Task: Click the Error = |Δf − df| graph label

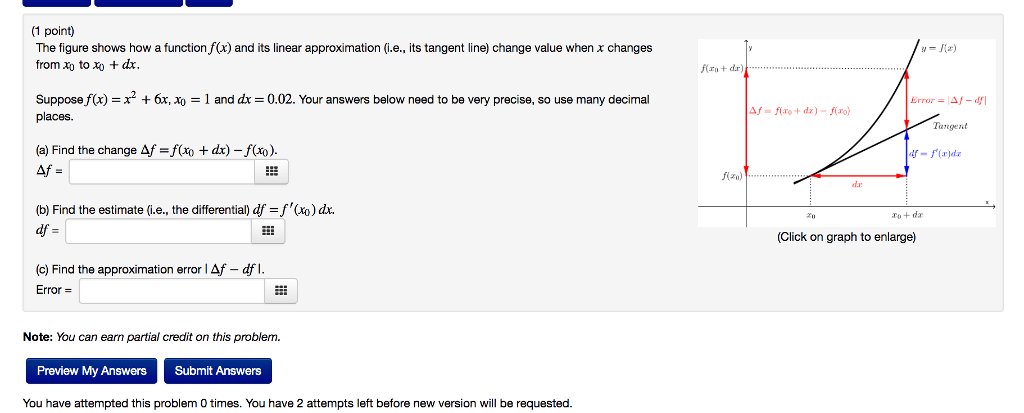Action: pyautogui.click(x=945, y=100)
